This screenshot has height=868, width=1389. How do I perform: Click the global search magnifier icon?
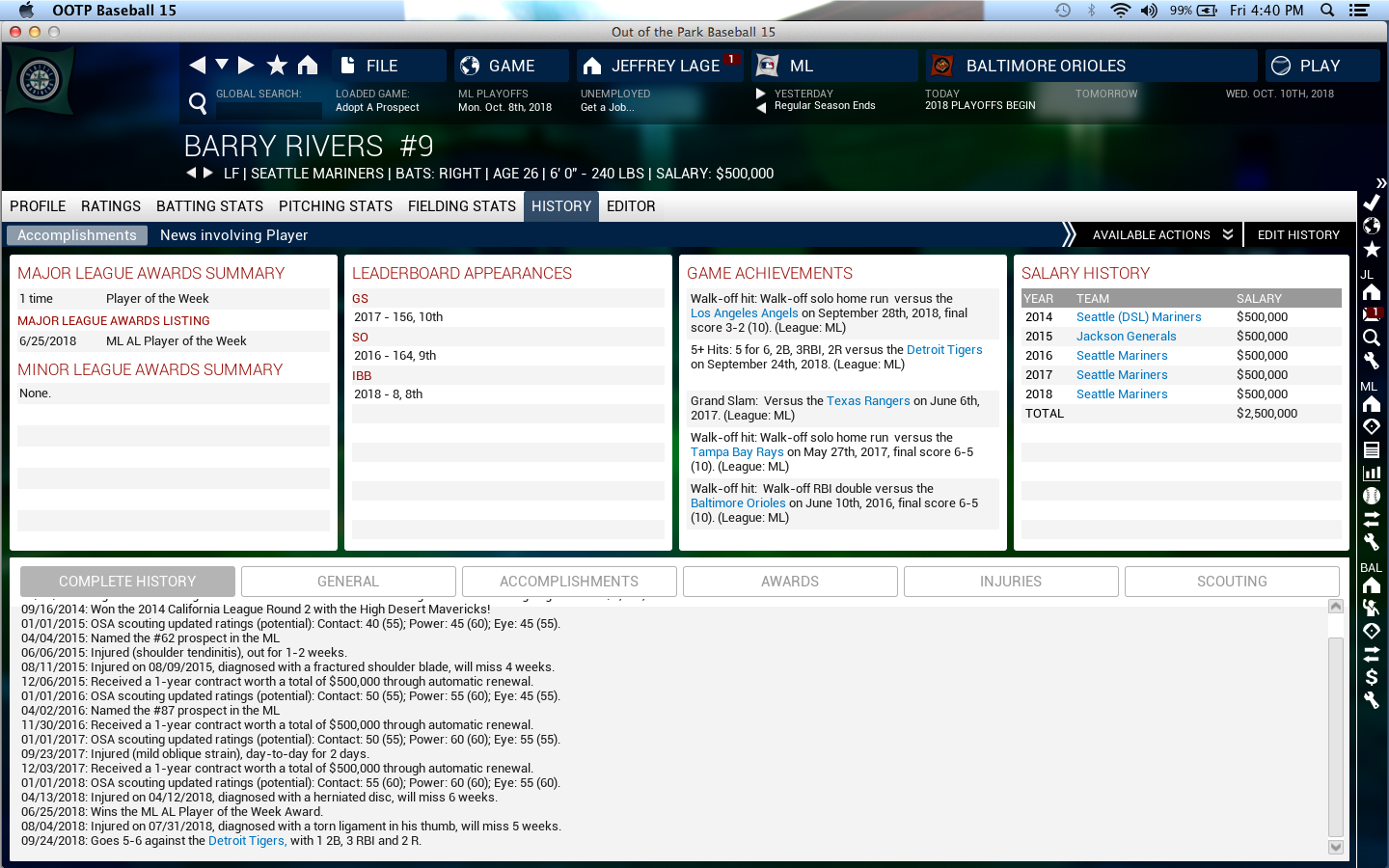tap(198, 102)
